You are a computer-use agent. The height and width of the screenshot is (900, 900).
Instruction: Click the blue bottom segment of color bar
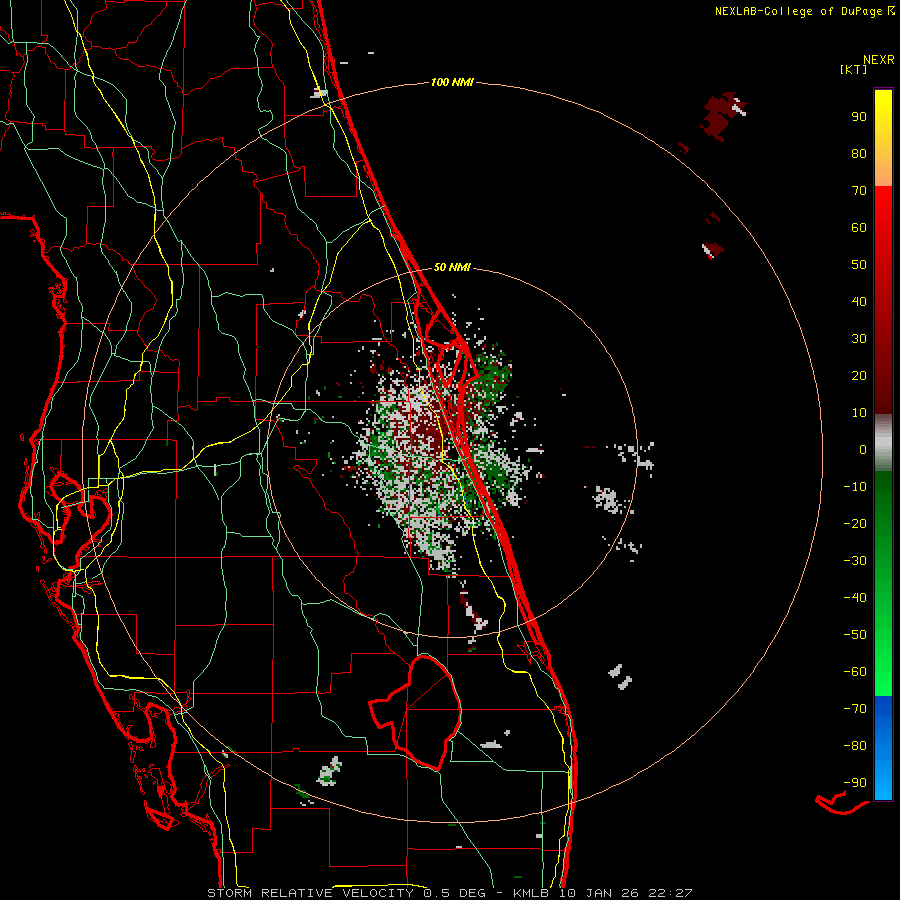883,748
